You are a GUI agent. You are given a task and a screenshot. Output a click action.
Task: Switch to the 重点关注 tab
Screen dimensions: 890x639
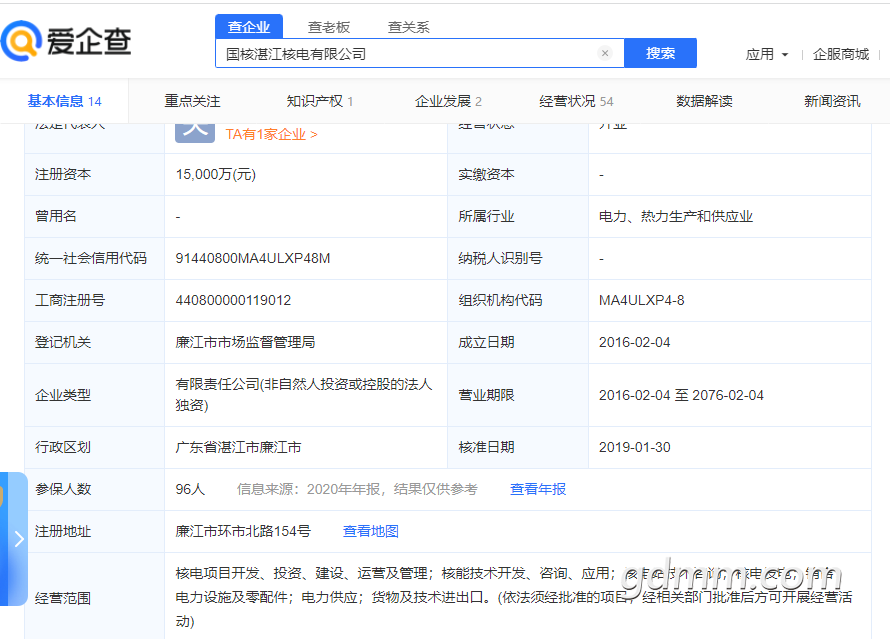(x=192, y=102)
